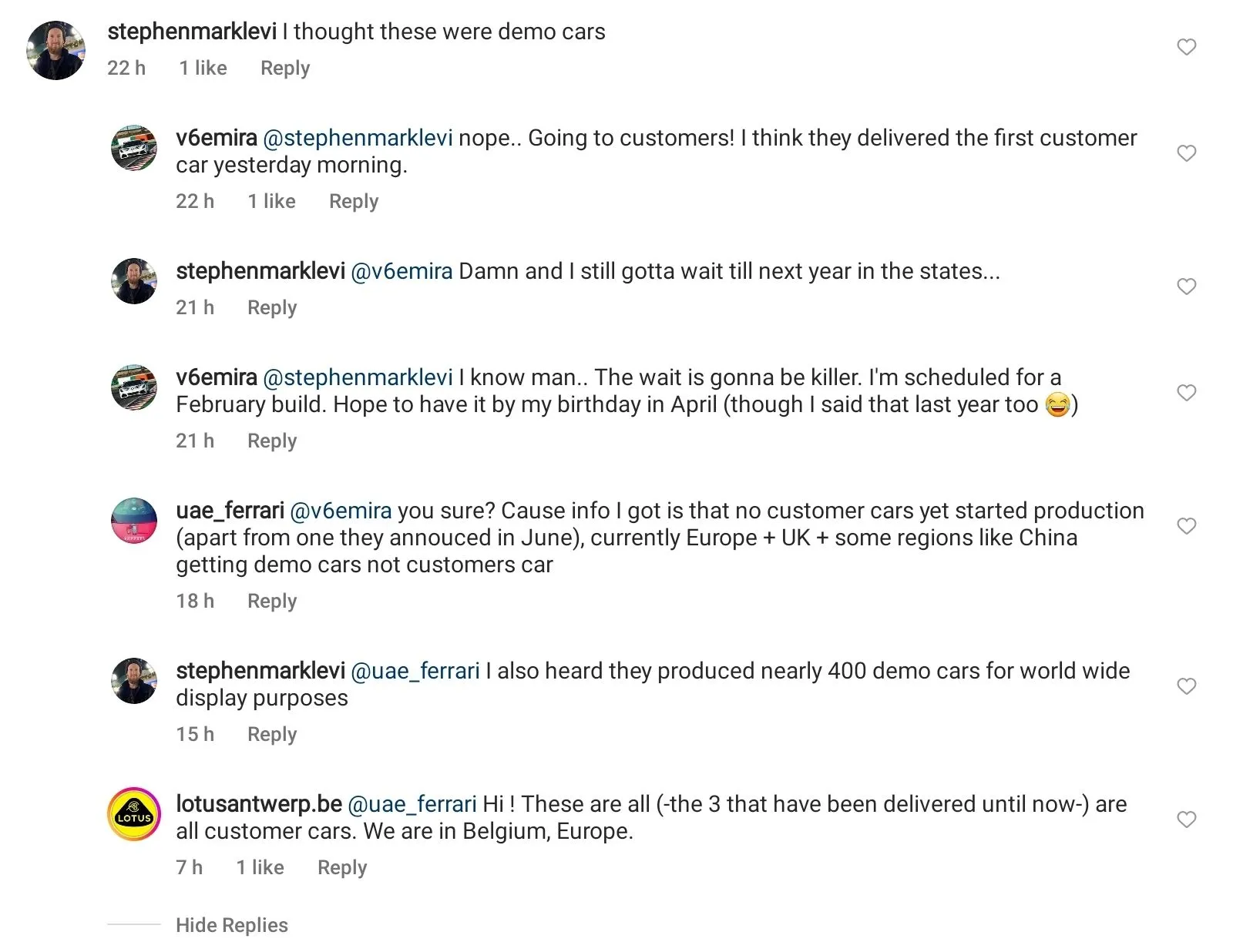View likes on lotusantwerp.be's reply
Viewport: 1233px width, 952px height.
(x=260, y=867)
